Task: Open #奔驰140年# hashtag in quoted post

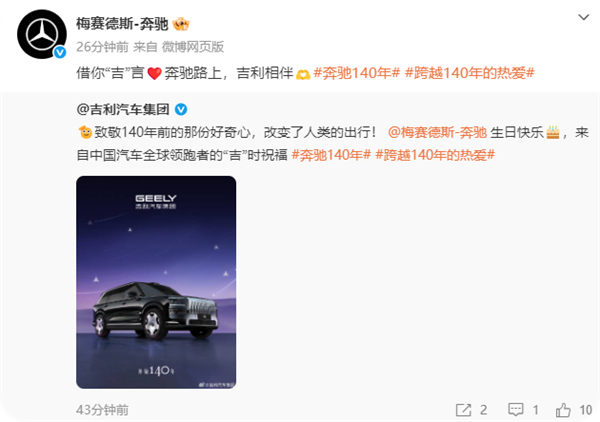Action: click(331, 155)
